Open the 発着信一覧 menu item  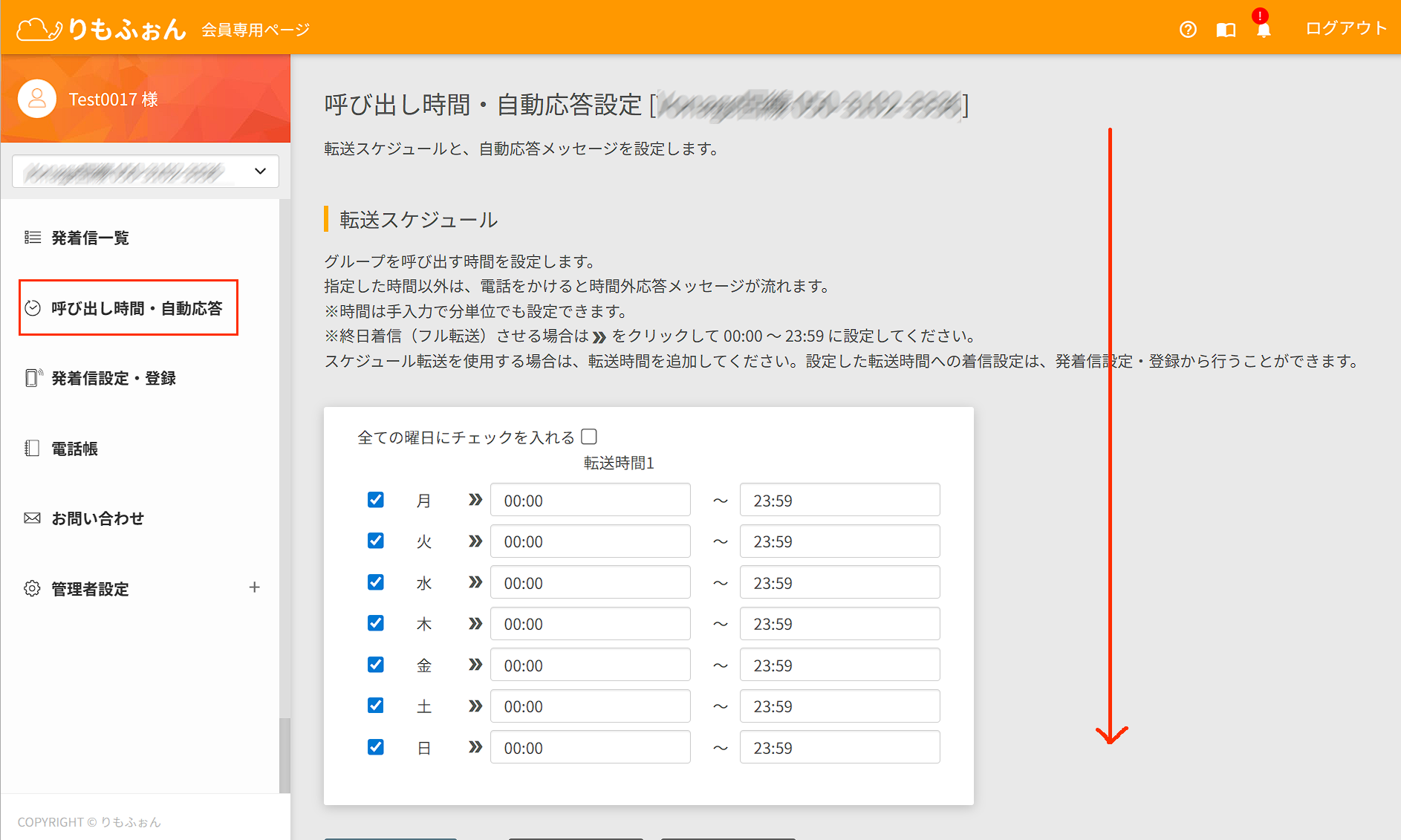(90, 238)
